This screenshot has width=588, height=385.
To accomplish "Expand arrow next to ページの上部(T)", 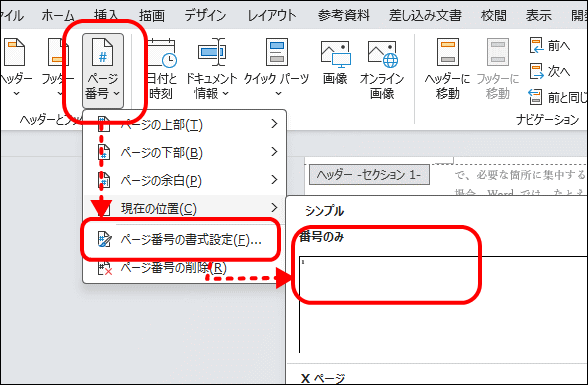I will point(274,124).
